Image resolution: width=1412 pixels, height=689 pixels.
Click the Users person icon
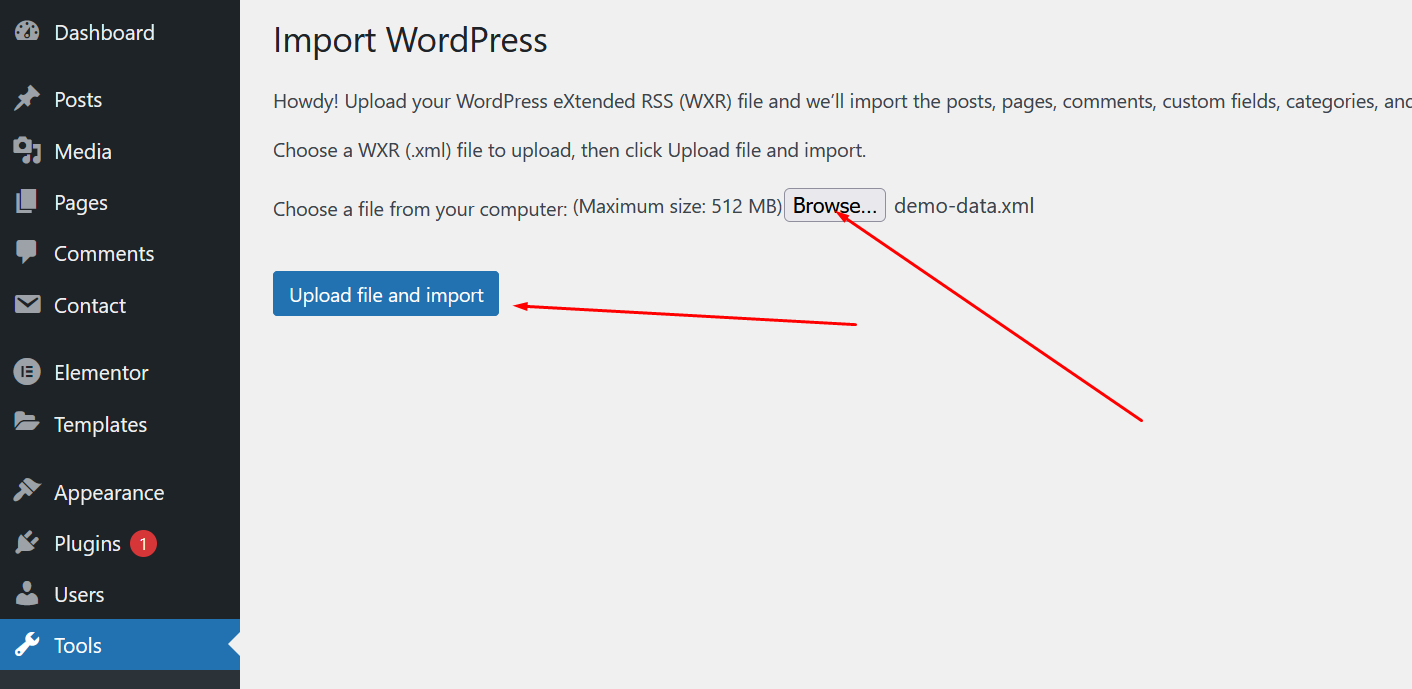[x=27, y=594]
